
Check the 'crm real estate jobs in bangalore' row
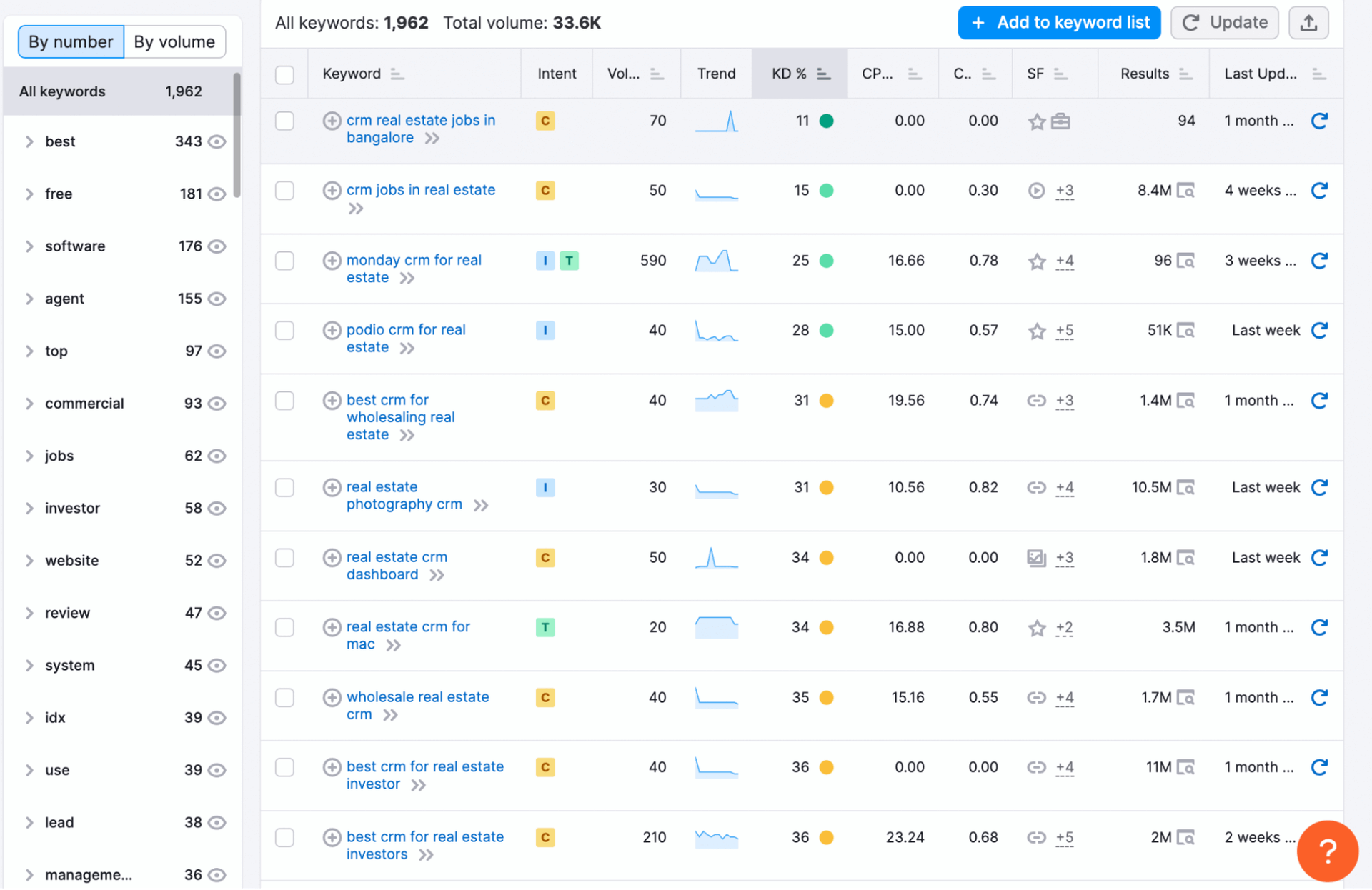(x=284, y=121)
